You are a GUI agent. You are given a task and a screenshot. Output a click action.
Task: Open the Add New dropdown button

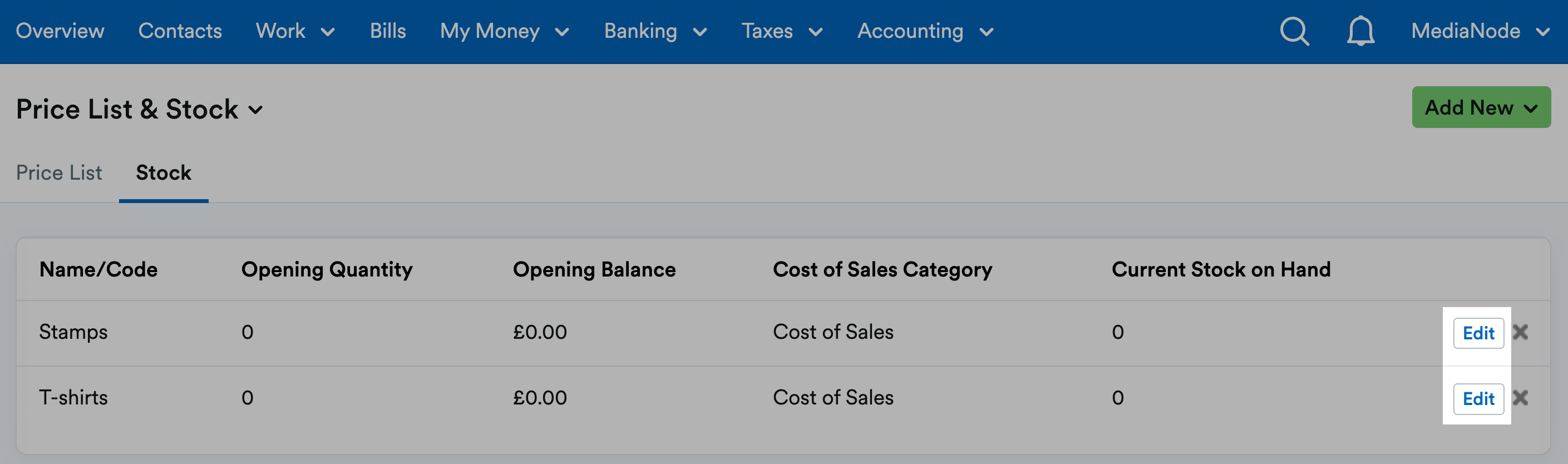tap(1481, 107)
